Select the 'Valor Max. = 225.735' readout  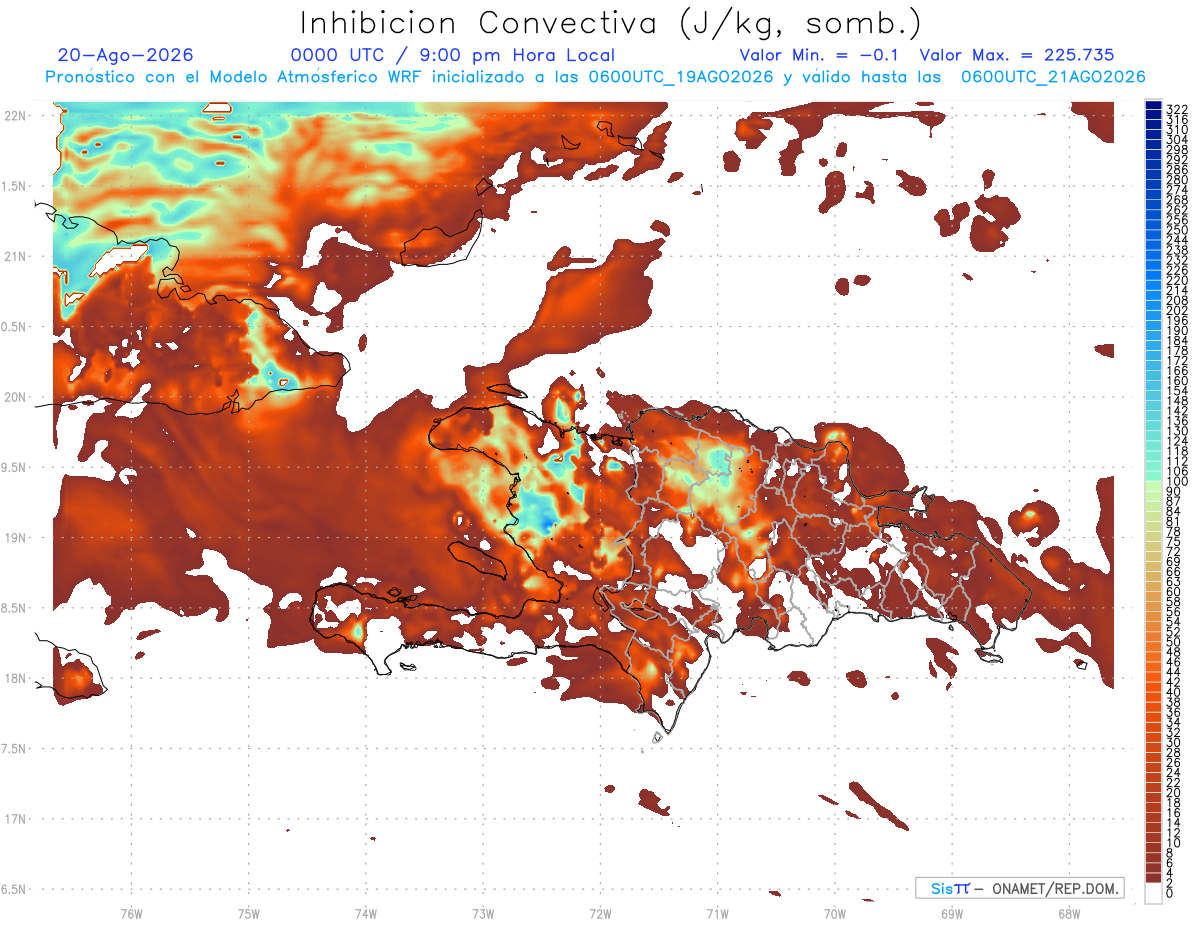pos(1017,55)
